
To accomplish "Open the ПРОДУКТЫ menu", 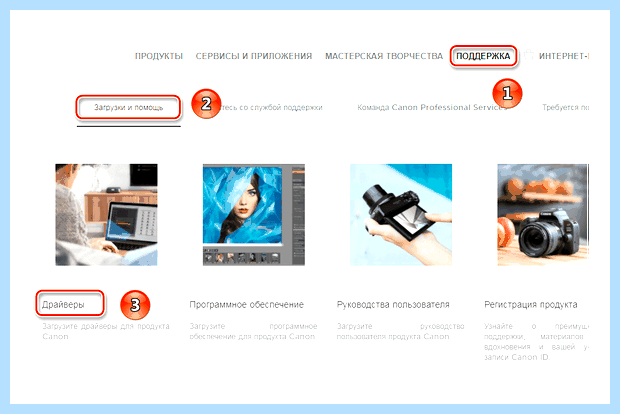I will [x=159, y=56].
